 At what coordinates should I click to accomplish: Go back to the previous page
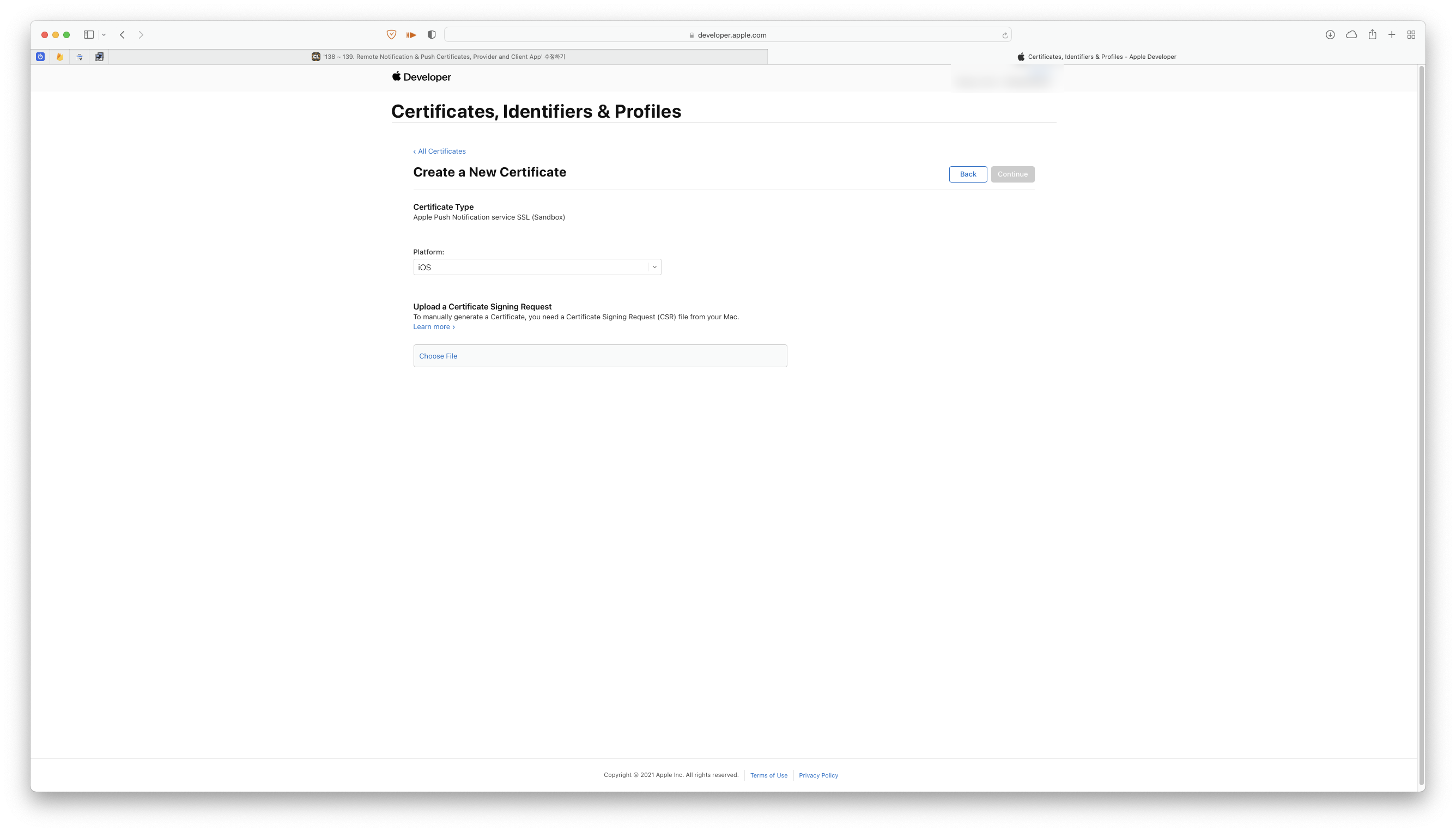[x=122, y=35]
